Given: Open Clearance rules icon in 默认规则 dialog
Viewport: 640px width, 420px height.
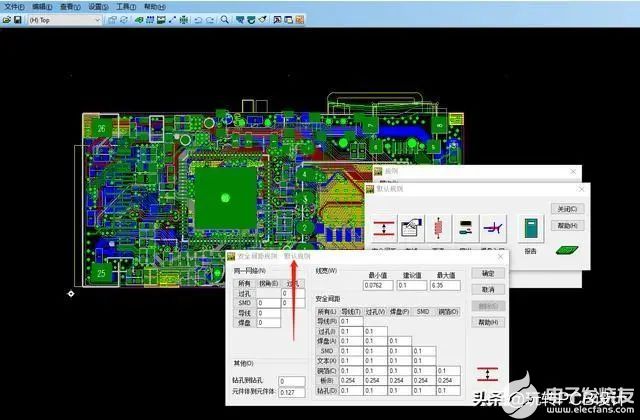Looking at the screenshot, I should pyautogui.click(x=384, y=229).
